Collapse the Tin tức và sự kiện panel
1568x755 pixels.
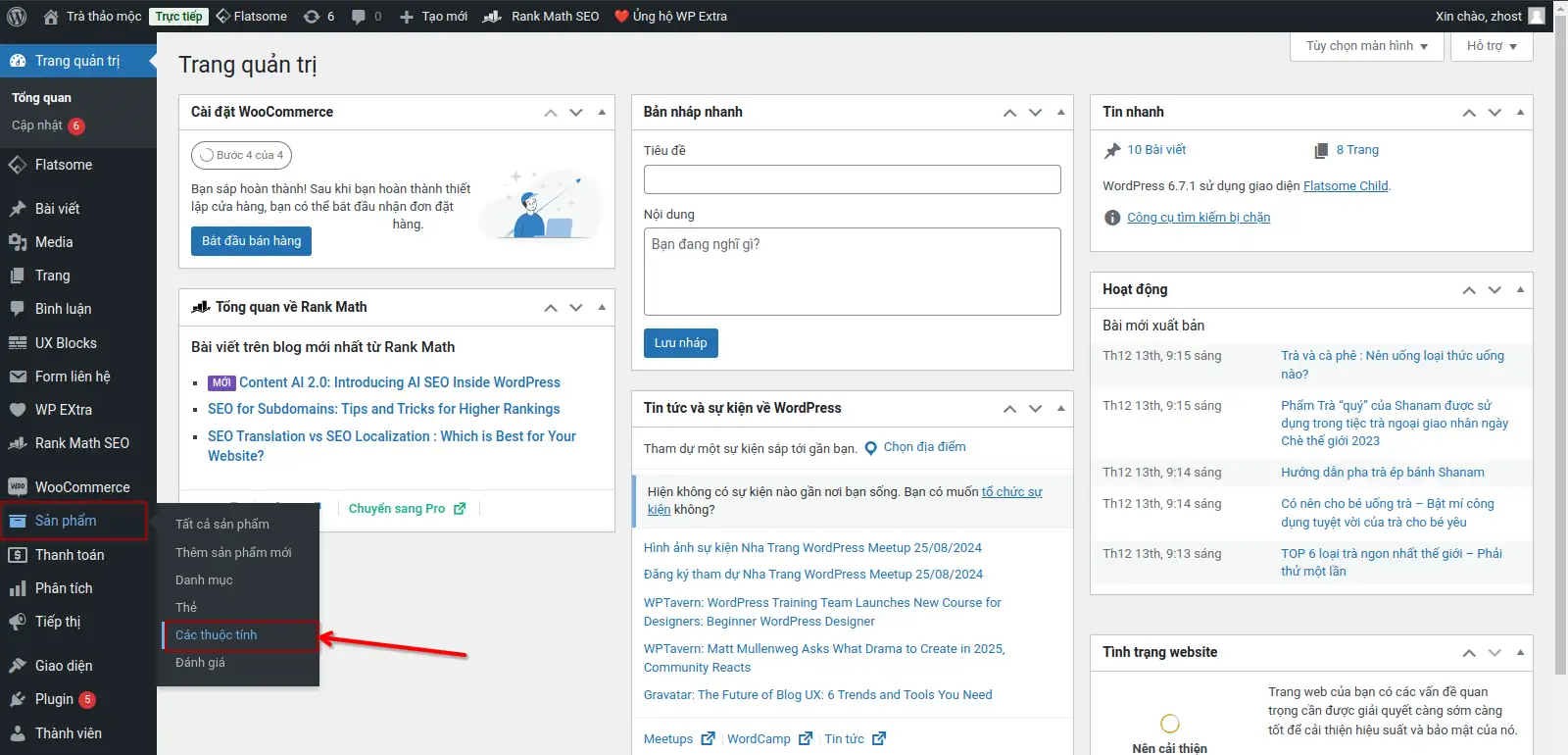pyautogui.click(x=1060, y=408)
